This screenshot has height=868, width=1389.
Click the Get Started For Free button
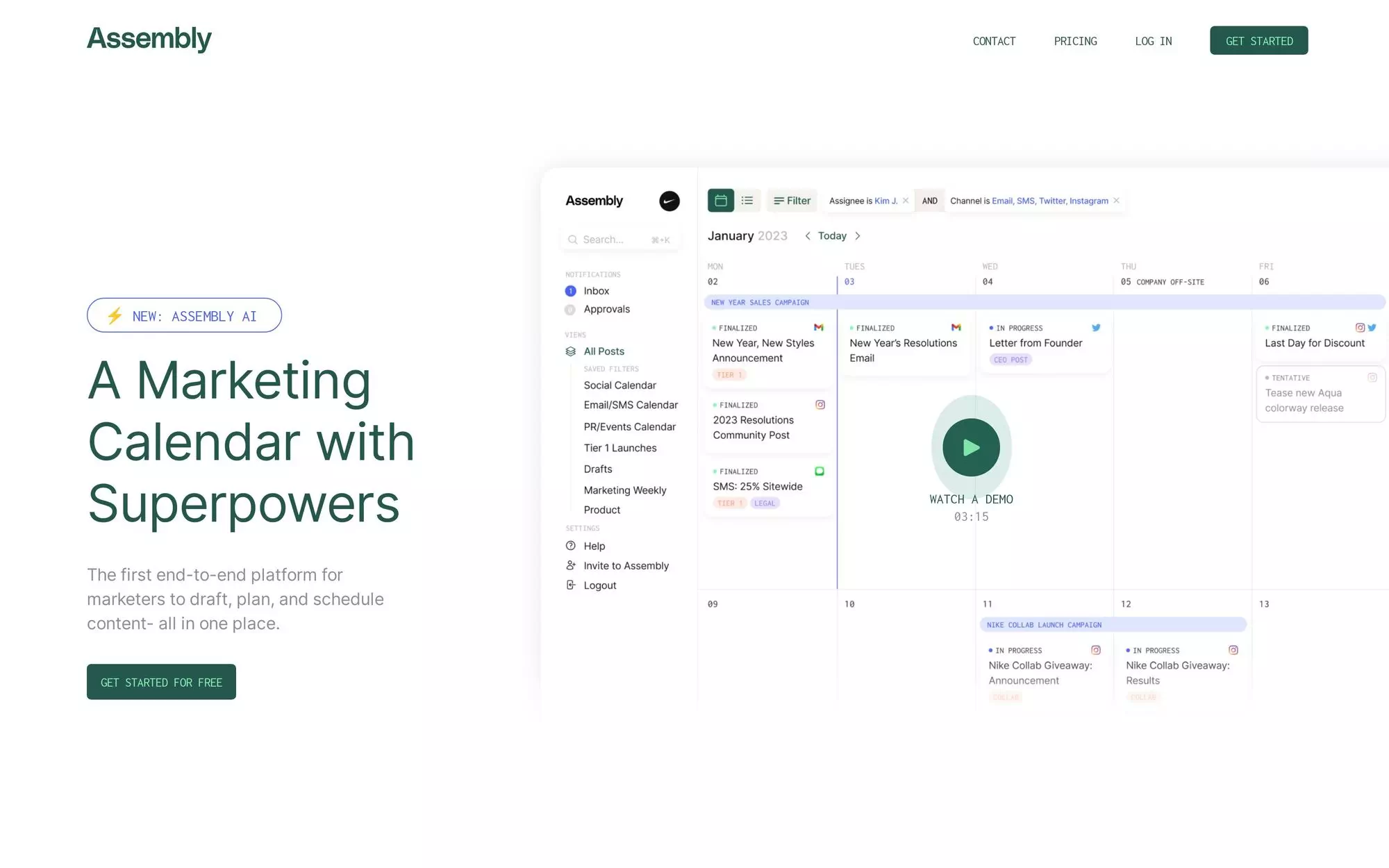click(x=161, y=682)
